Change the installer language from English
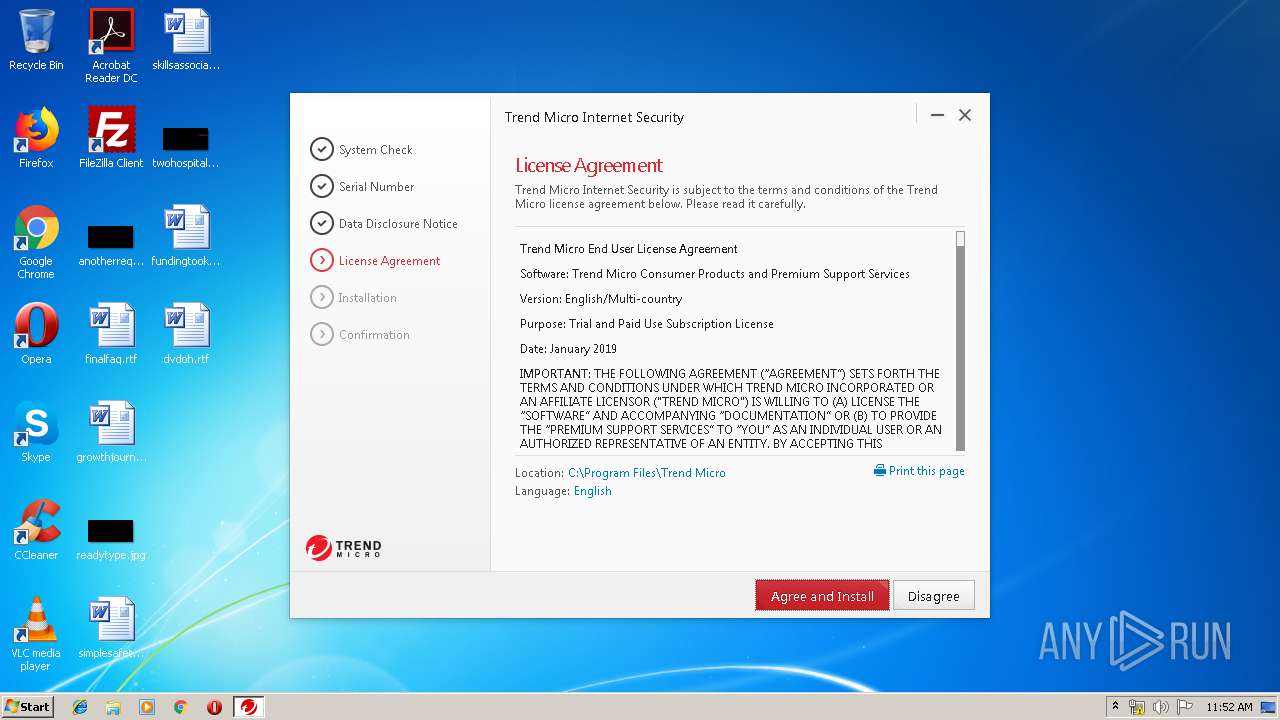Viewport: 1280px width, 720px height. [592, 491]
